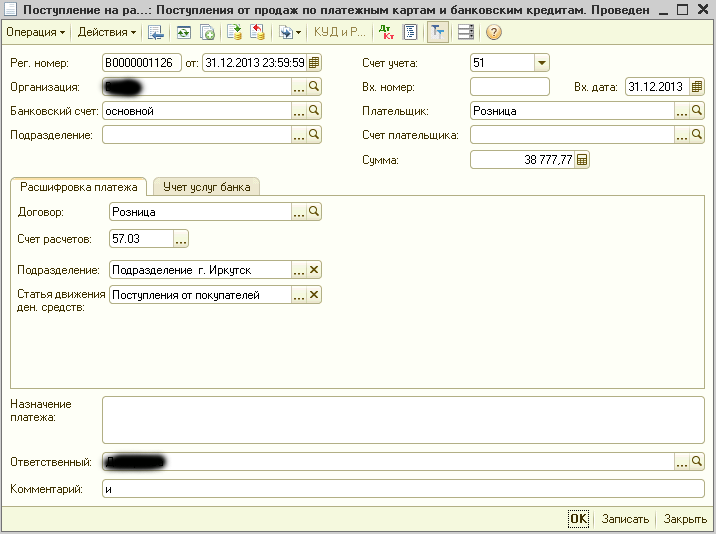Click ellipsis selector for Счет расчетов
Viewport: 716px width, 534px height.
(x=181, y=239)
